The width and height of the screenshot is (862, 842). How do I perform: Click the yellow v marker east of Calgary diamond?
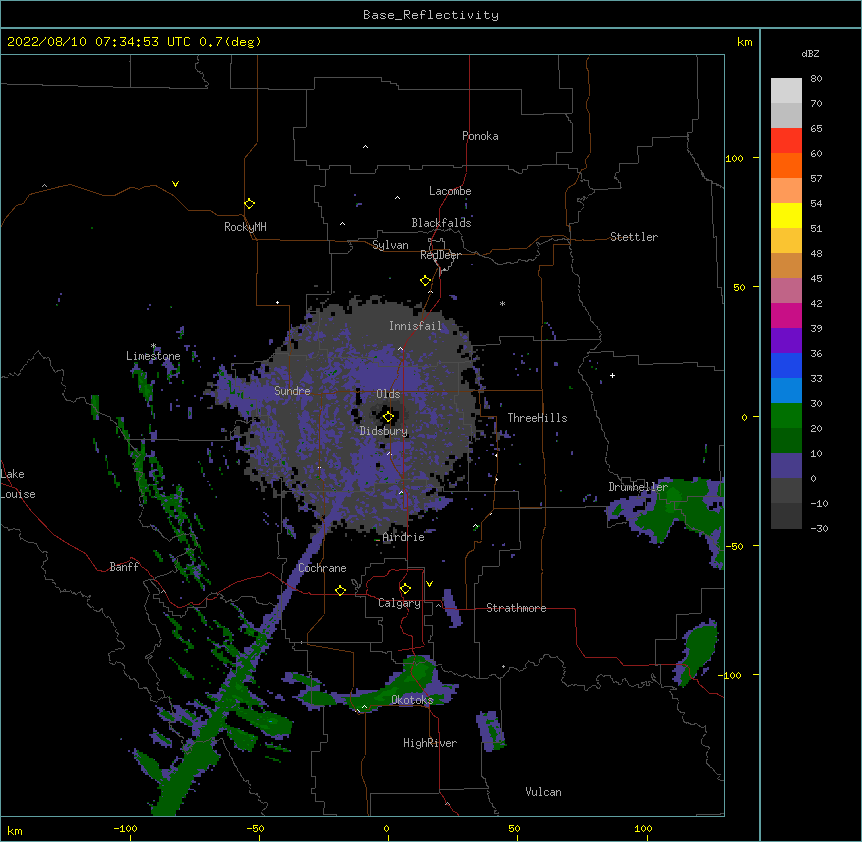[429, 584]
